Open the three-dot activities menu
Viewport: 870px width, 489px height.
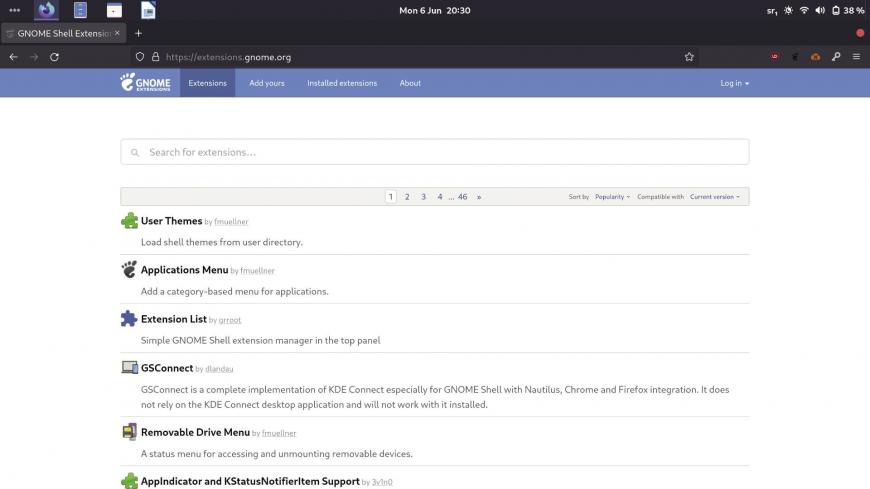(x=14, y=10)
